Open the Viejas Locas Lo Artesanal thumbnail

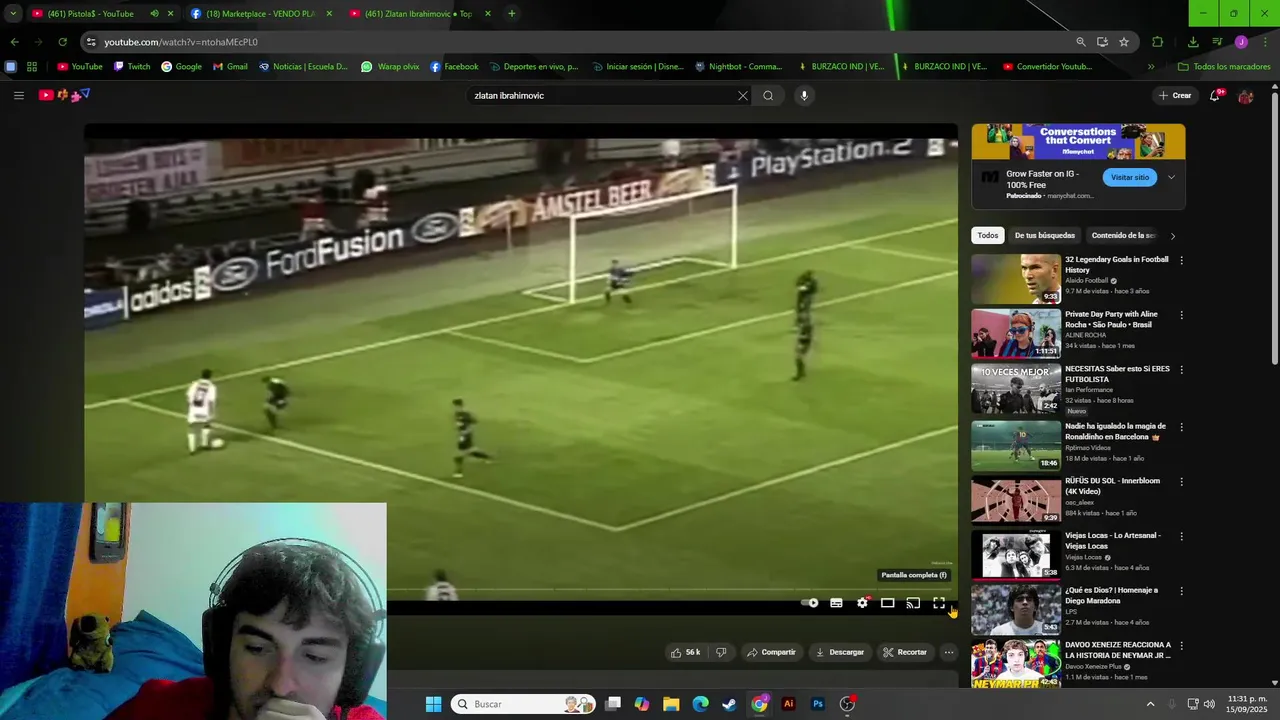1016,554
